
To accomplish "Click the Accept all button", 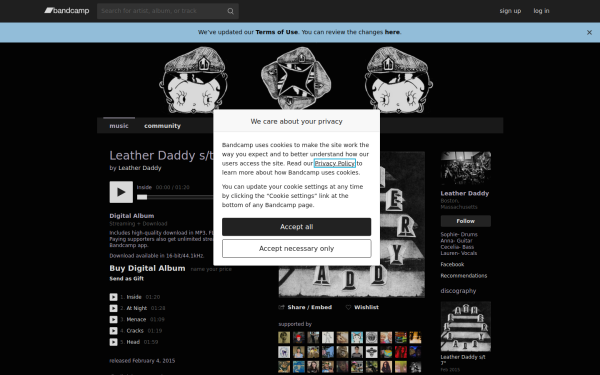I will coord(297,227).
